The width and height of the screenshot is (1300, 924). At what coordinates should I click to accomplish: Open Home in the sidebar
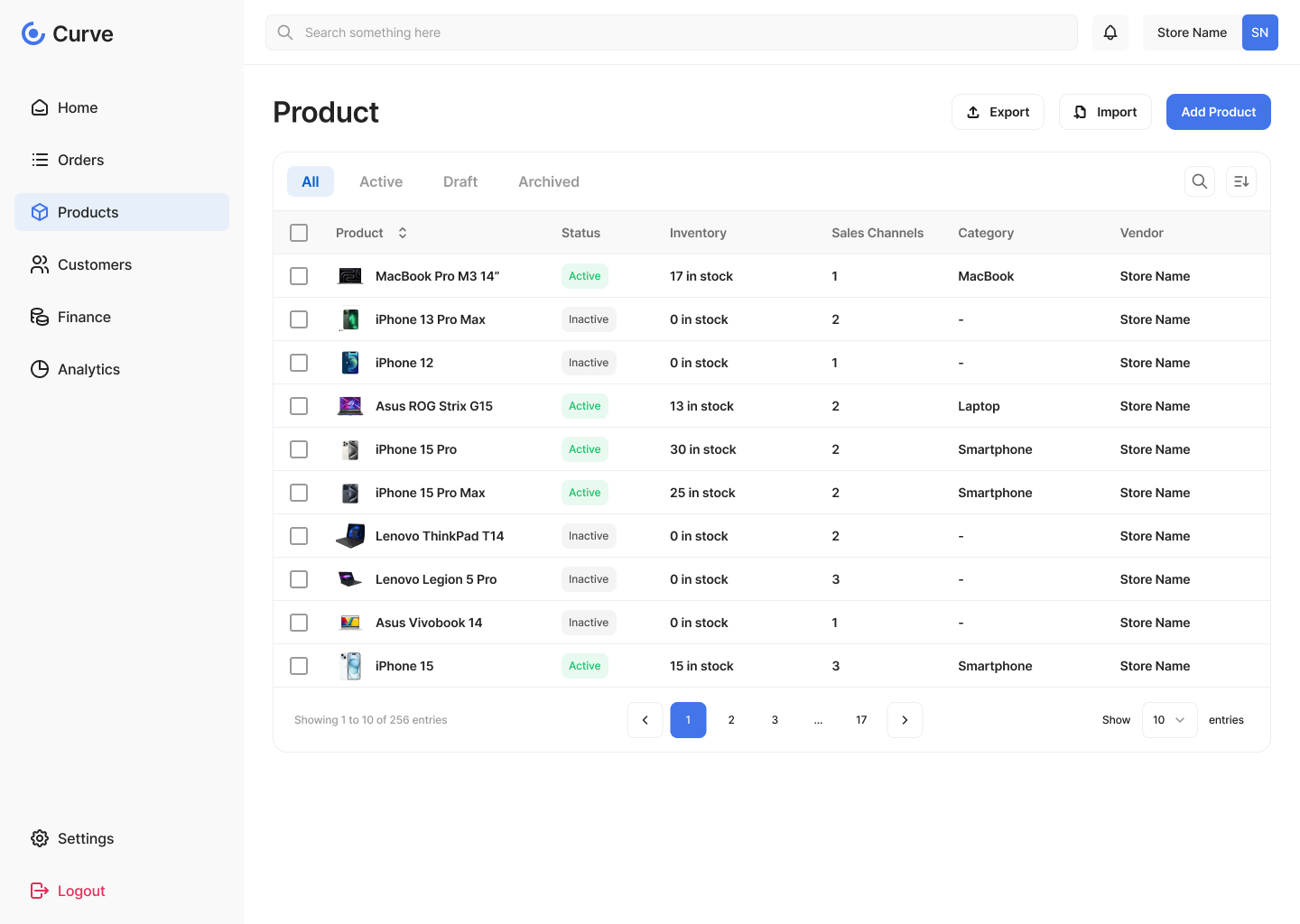point(122,107)
